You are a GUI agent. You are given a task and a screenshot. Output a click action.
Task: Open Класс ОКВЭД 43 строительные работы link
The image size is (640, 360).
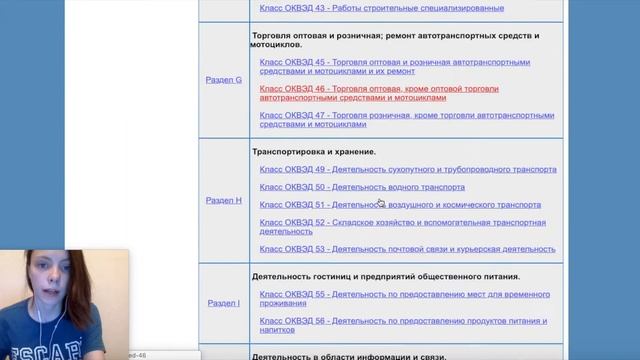tap(382, 8)
